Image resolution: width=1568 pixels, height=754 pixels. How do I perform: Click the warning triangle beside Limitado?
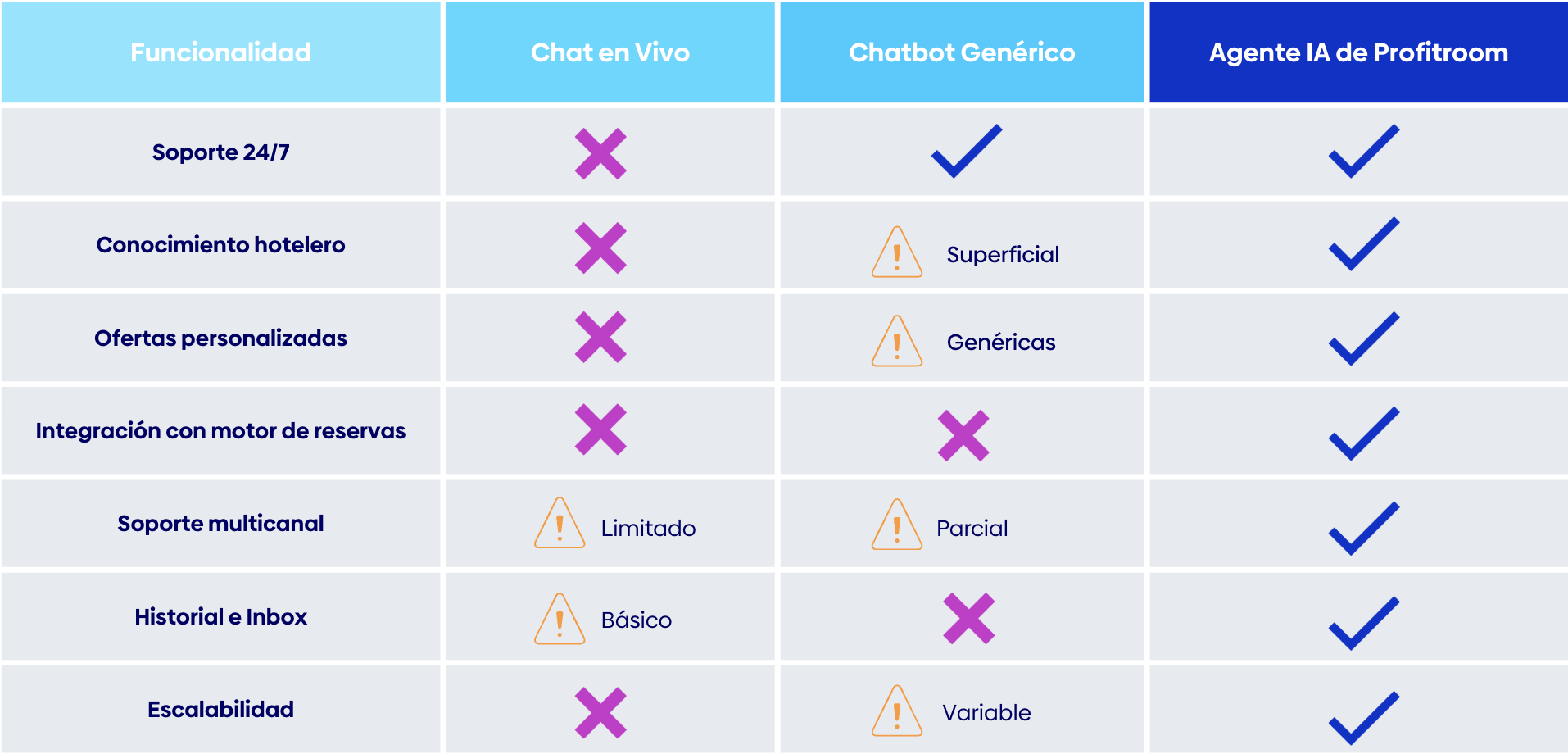pos(560,525)
